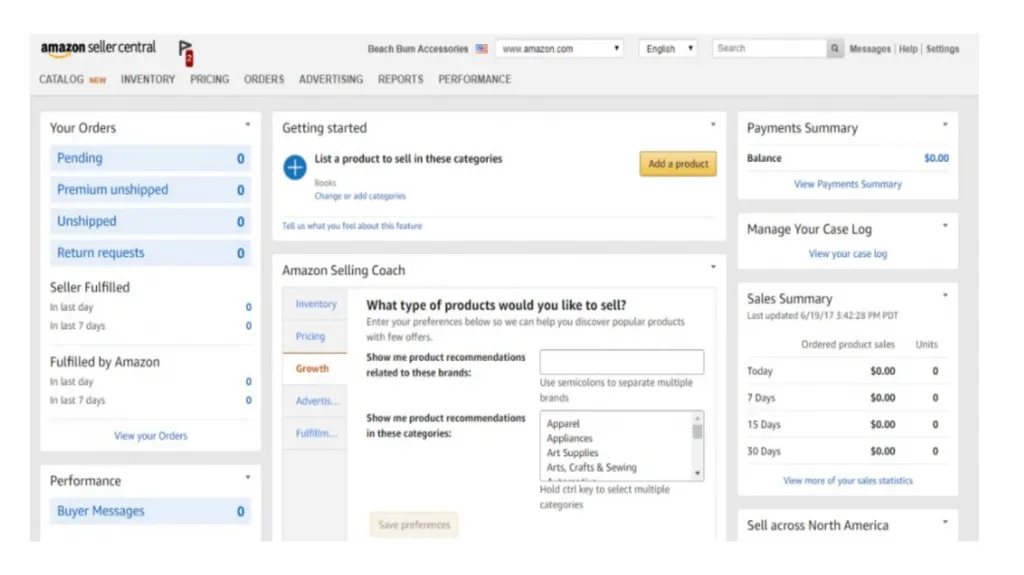Collapse the Manage Your Case Log arrow
The height and width of the screenshot is (575, 1024).
point(945,225)
